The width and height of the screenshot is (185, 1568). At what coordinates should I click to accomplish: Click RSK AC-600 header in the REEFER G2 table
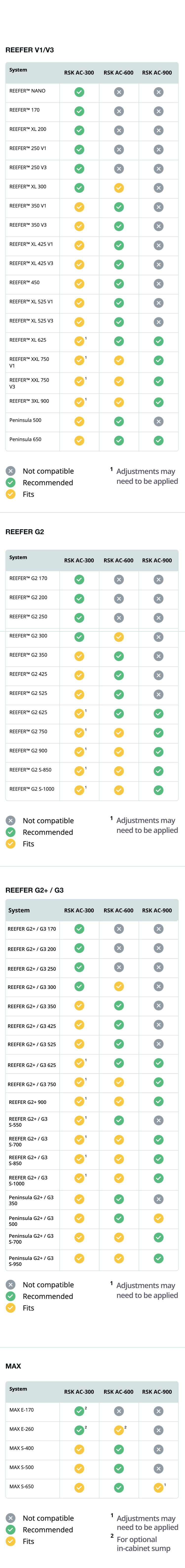pyautogui.click(x=119, y=561)
